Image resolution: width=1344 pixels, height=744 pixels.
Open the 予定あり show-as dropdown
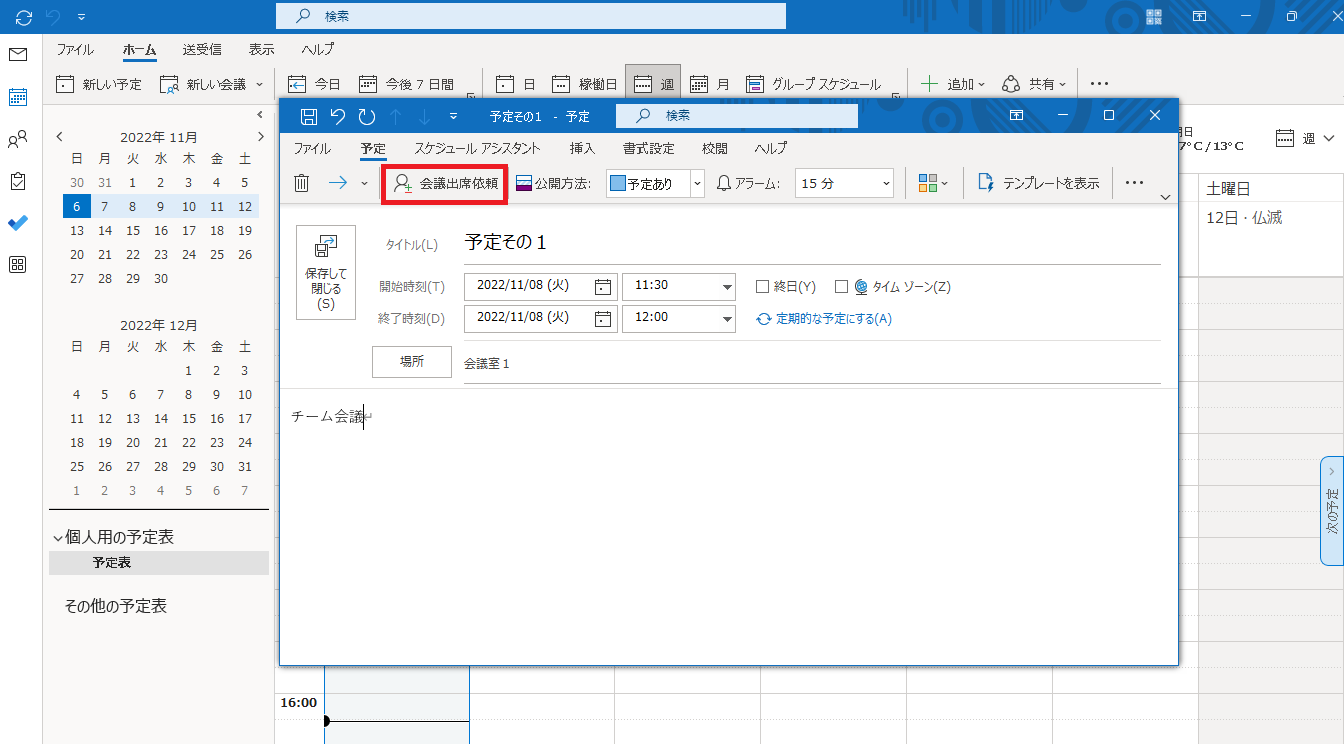tap(697, 183)
